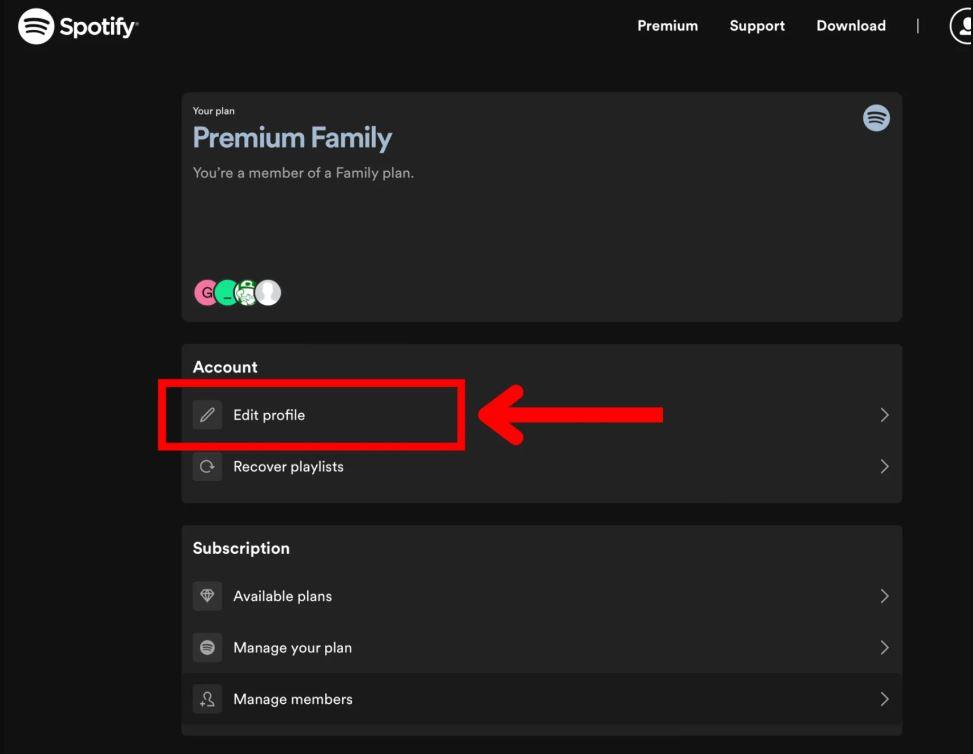Select the gray default member avatar

pyautogui.click(x=268, y=292)
